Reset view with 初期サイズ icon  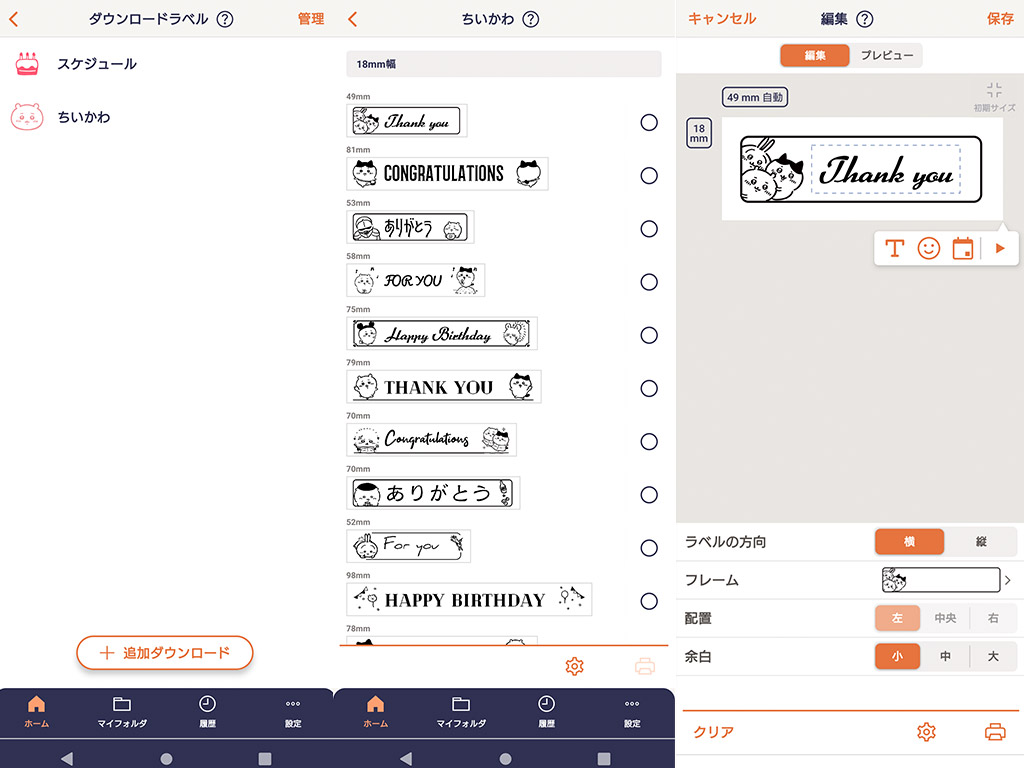click(994, 97)
